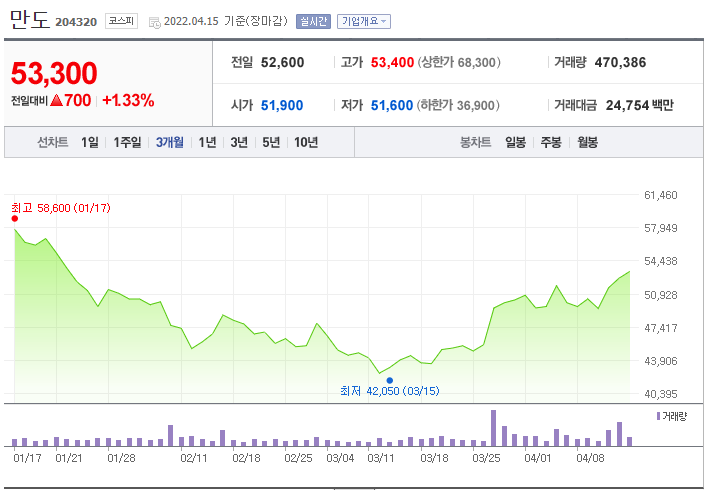Click the 시가 value 51,900
704x490 pixels.
click(282, 106)
